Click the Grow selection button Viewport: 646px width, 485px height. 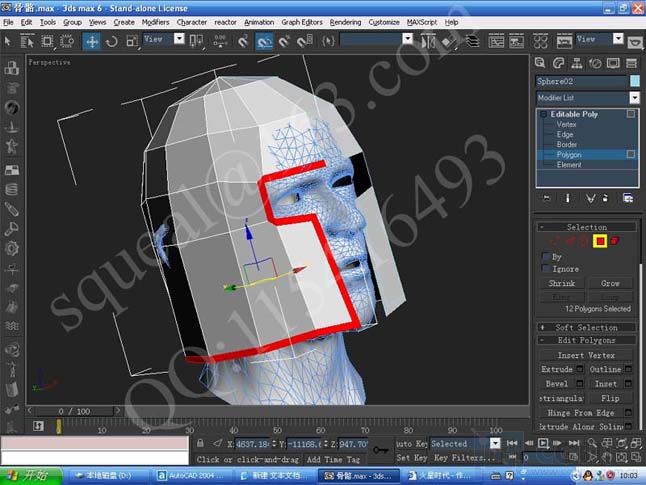[x=610, y=283]
